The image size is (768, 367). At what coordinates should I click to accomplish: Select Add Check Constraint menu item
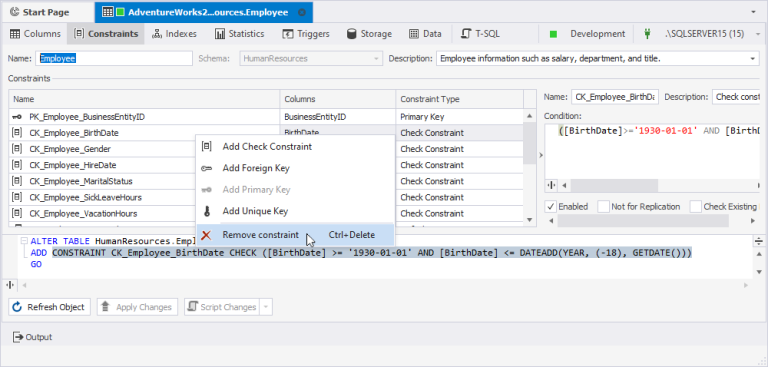295,147
